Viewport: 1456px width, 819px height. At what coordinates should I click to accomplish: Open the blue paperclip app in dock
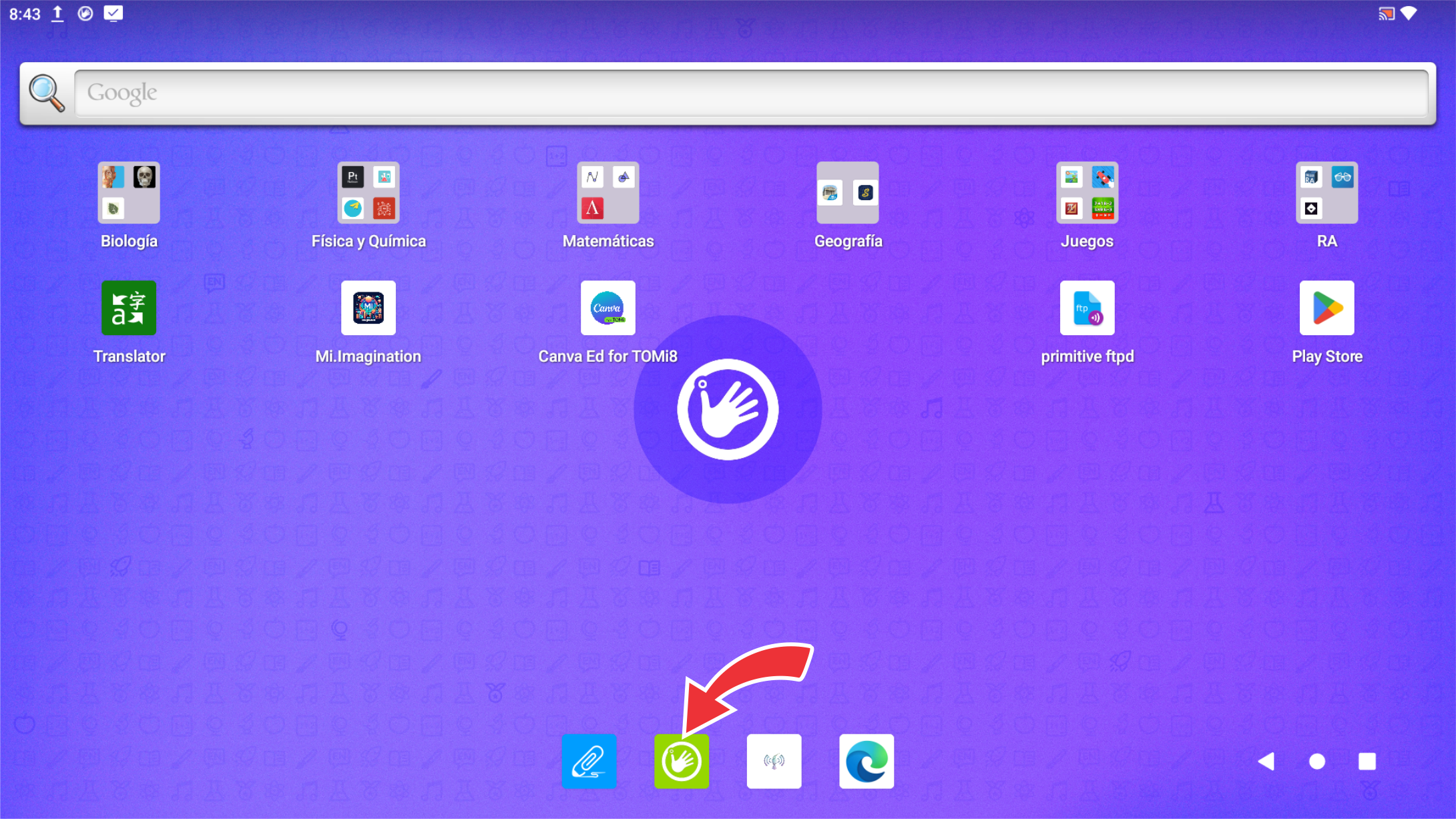pyautogui.click(x=589, y=762)
